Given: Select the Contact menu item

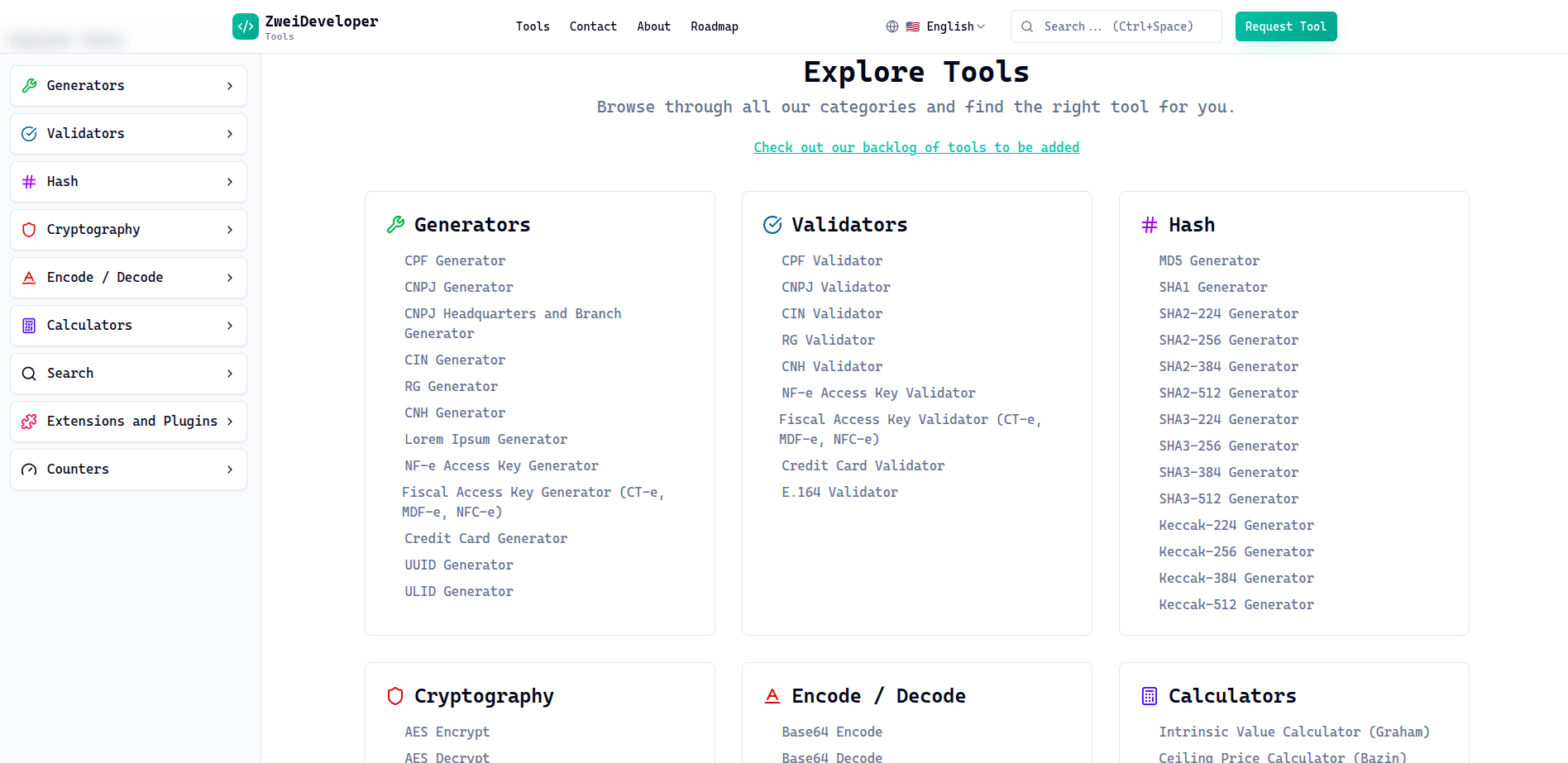Looking at the screenshot, I should pyautogui.click(x=592, y=26).
